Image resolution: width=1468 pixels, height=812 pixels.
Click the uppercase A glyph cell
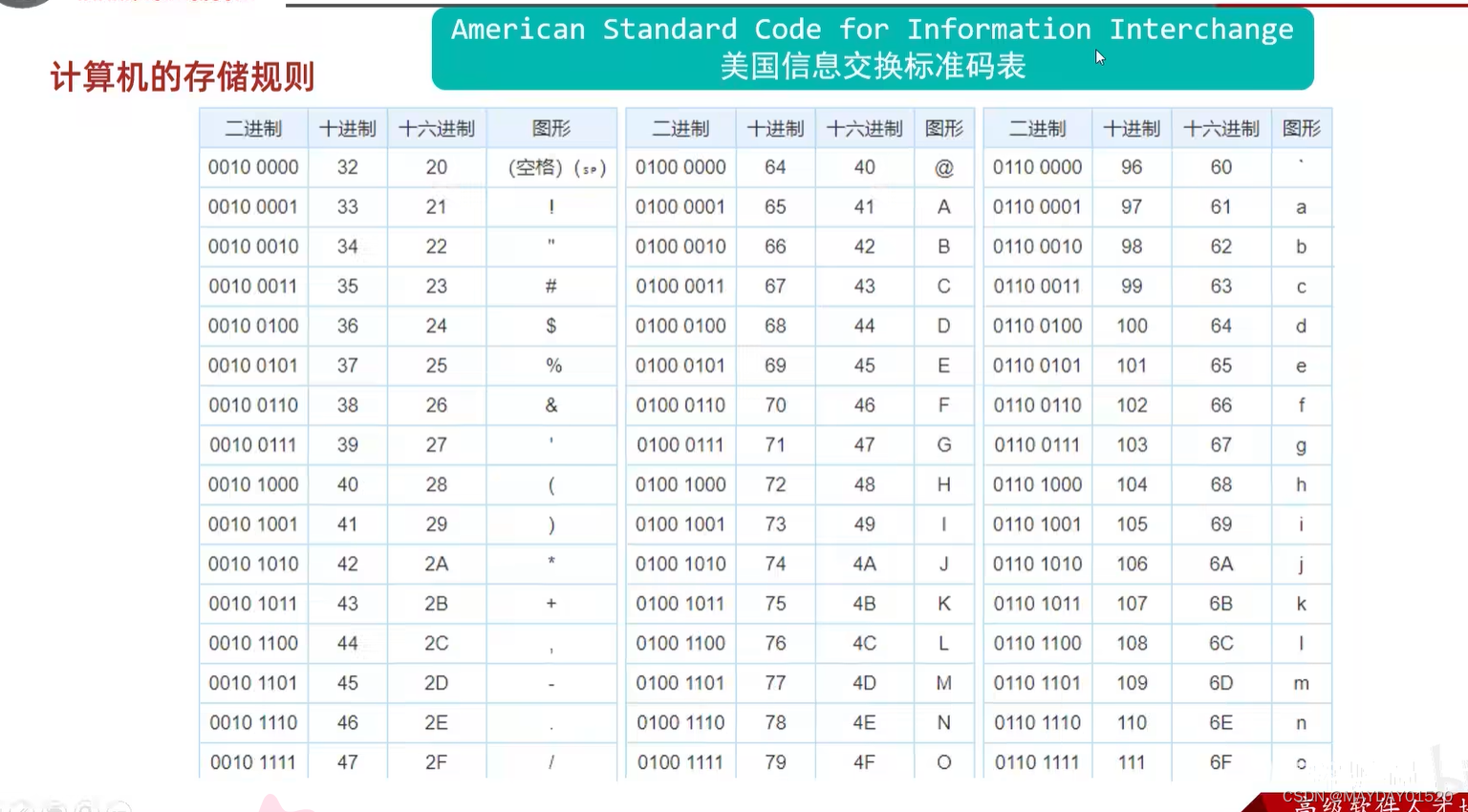pyautogui.click(x=944, y=207)
